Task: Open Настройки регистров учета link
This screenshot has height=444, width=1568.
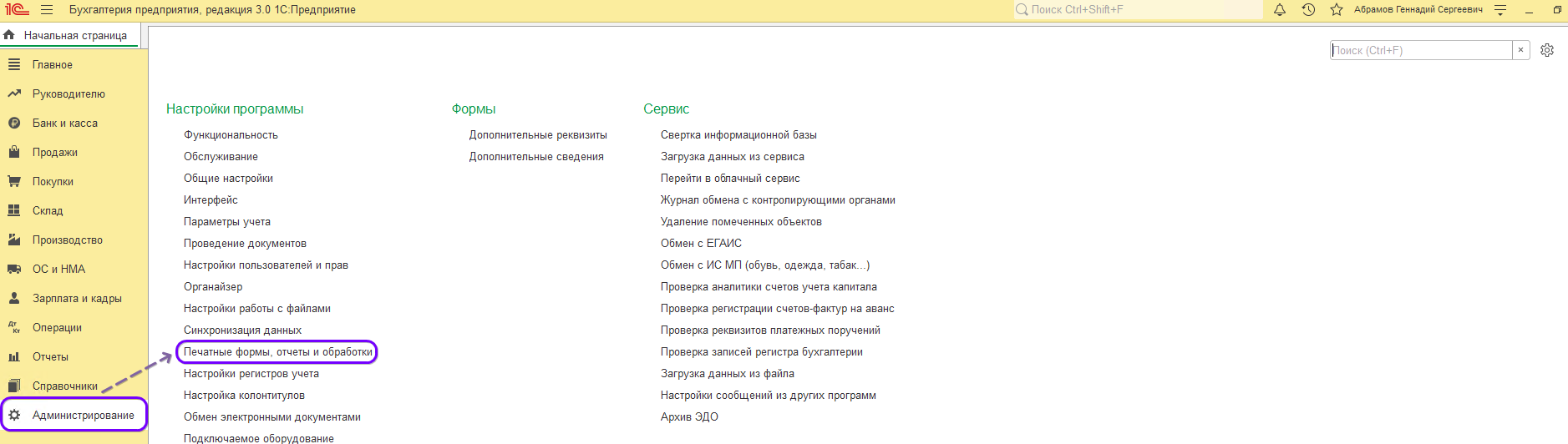Action: [251, 373]
